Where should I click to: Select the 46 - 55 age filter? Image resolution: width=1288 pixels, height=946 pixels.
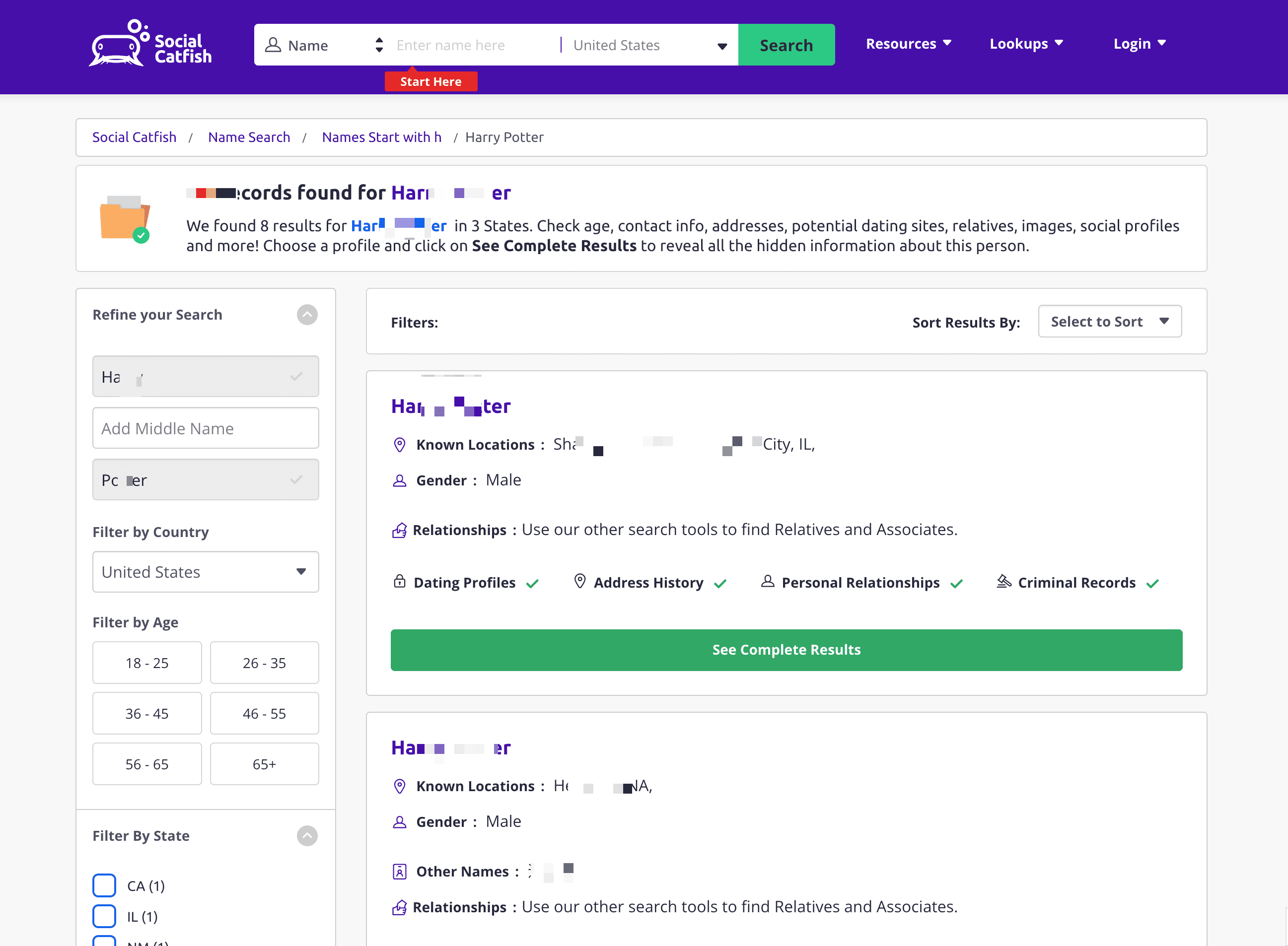264,714
